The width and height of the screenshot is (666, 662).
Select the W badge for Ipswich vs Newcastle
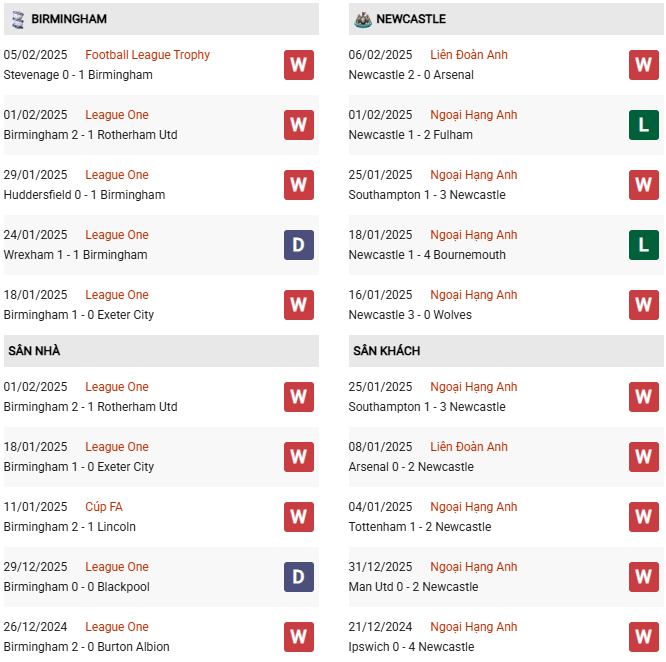click(x=643, y=637)
